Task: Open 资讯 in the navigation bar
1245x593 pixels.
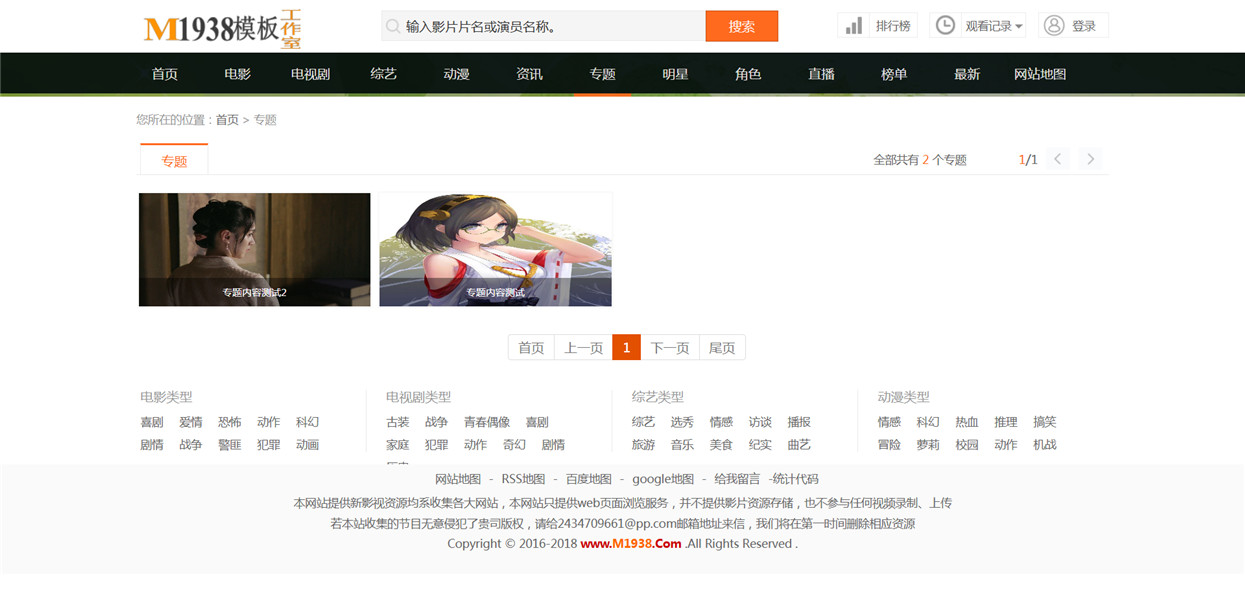Action: point(530,74)
